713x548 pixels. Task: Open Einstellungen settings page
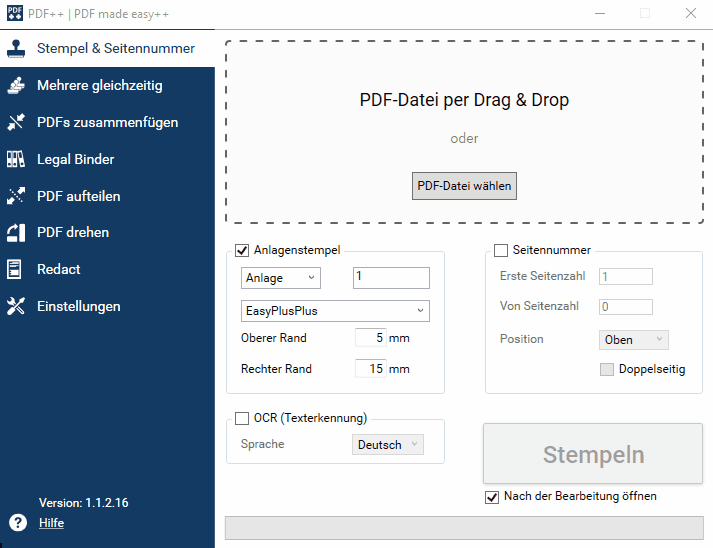pyautogui.click(x=107, y=306)
